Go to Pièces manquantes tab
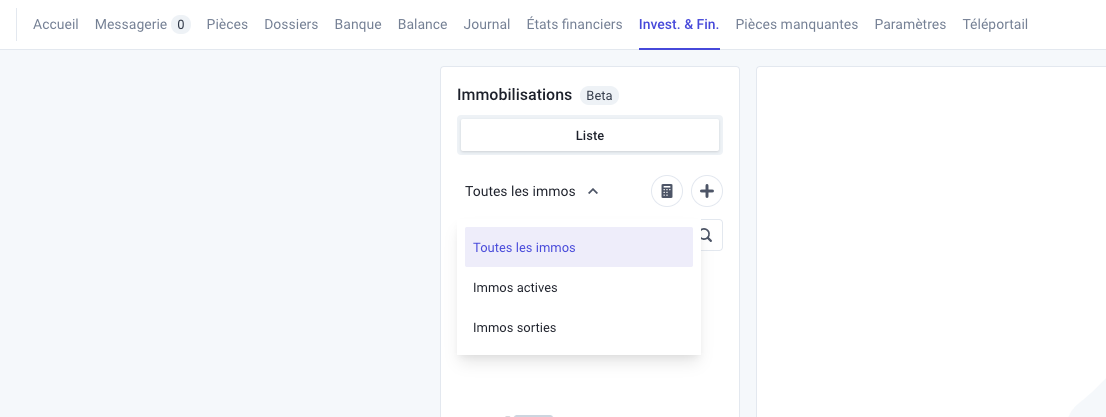This screenshot has height=417, width=1106. click(796, 25)
